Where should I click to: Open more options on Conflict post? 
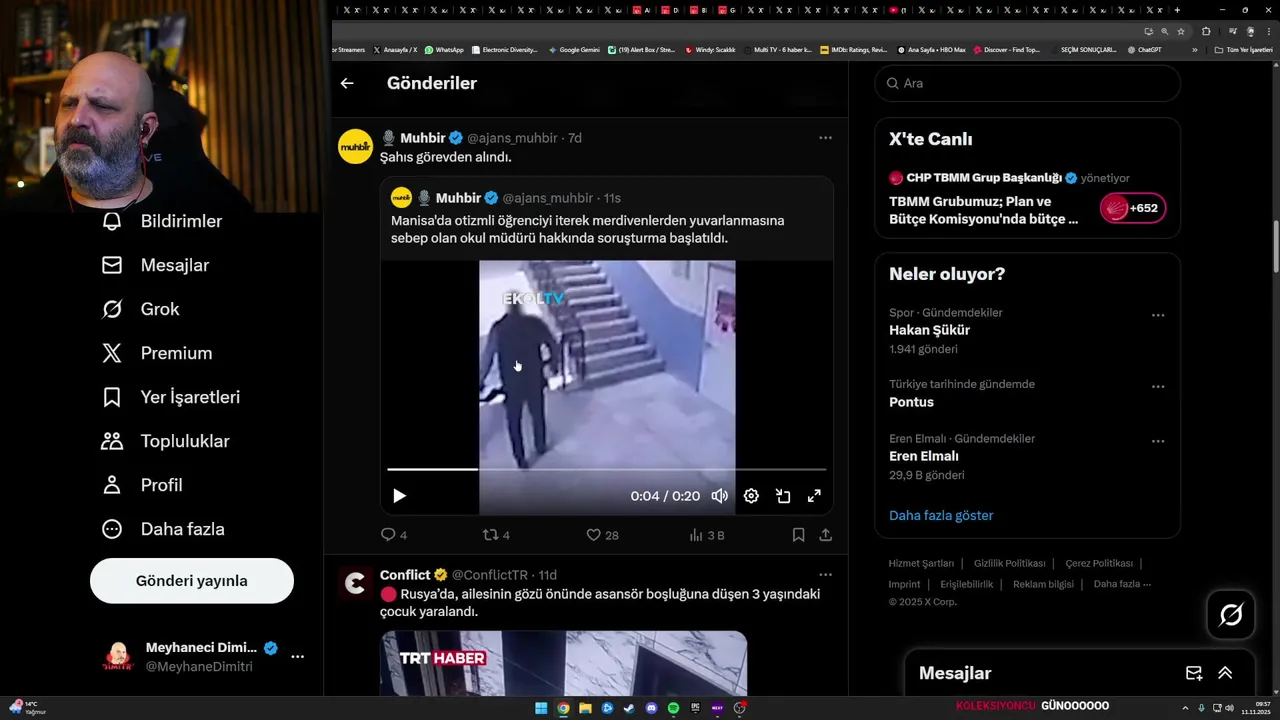coord(825,575)
